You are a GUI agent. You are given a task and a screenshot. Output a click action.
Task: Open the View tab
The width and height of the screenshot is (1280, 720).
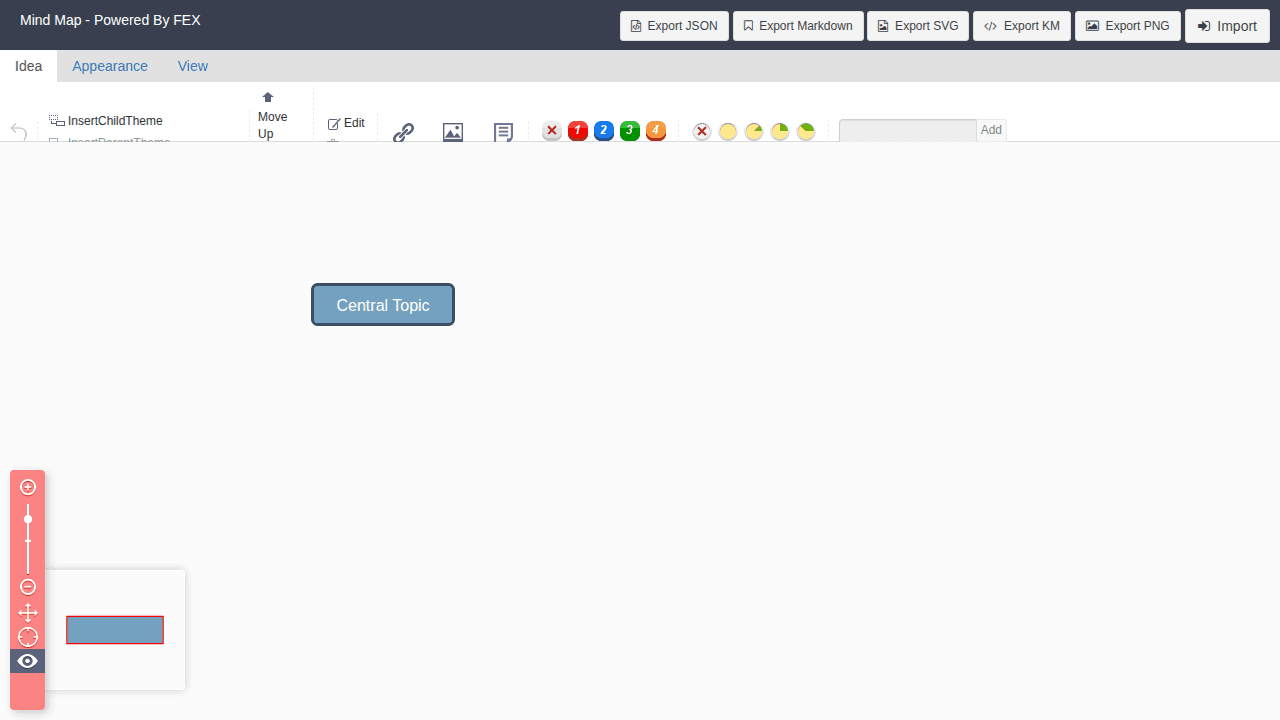point(193,66)
